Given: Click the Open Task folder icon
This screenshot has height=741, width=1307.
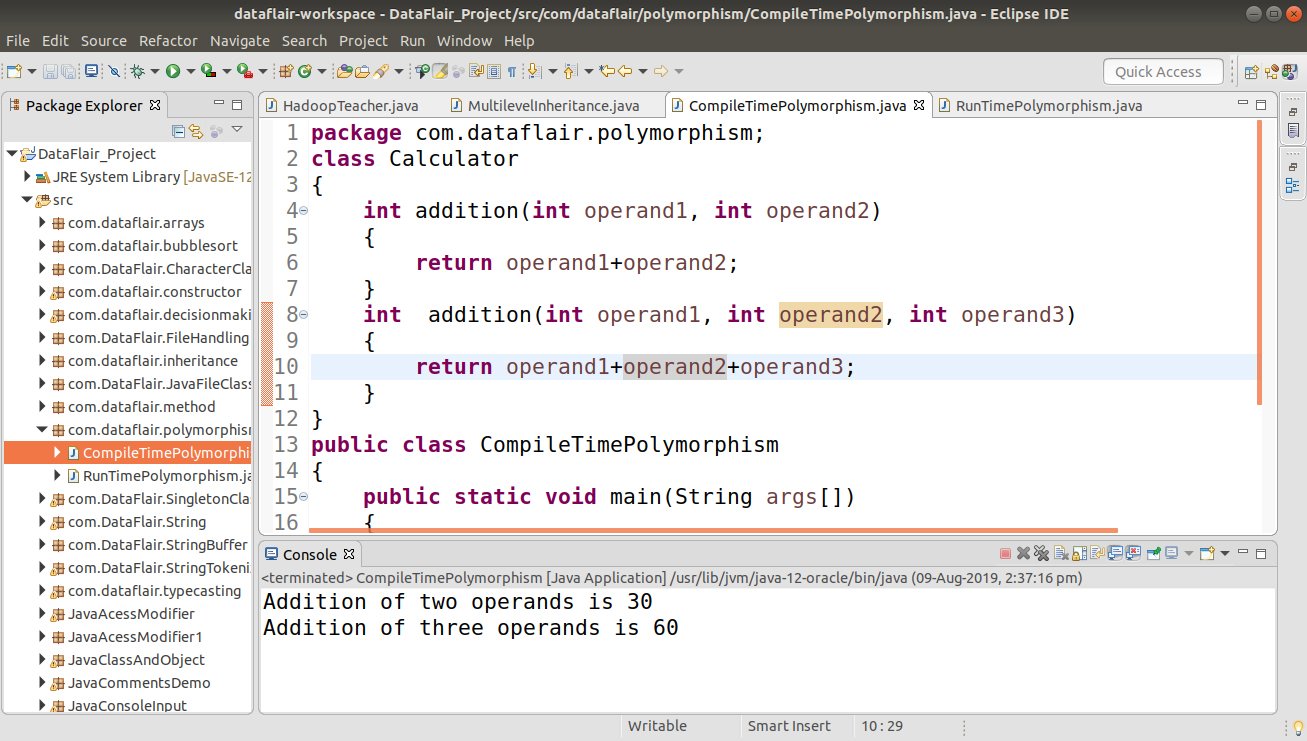Looking at the screenshot, I should point(363,71).
